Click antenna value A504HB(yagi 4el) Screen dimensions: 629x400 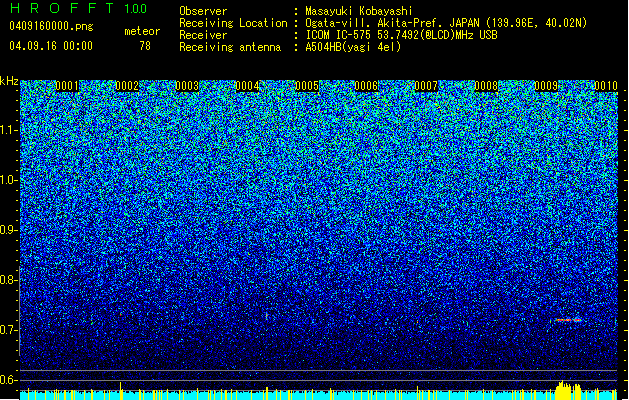pos(353,47)
